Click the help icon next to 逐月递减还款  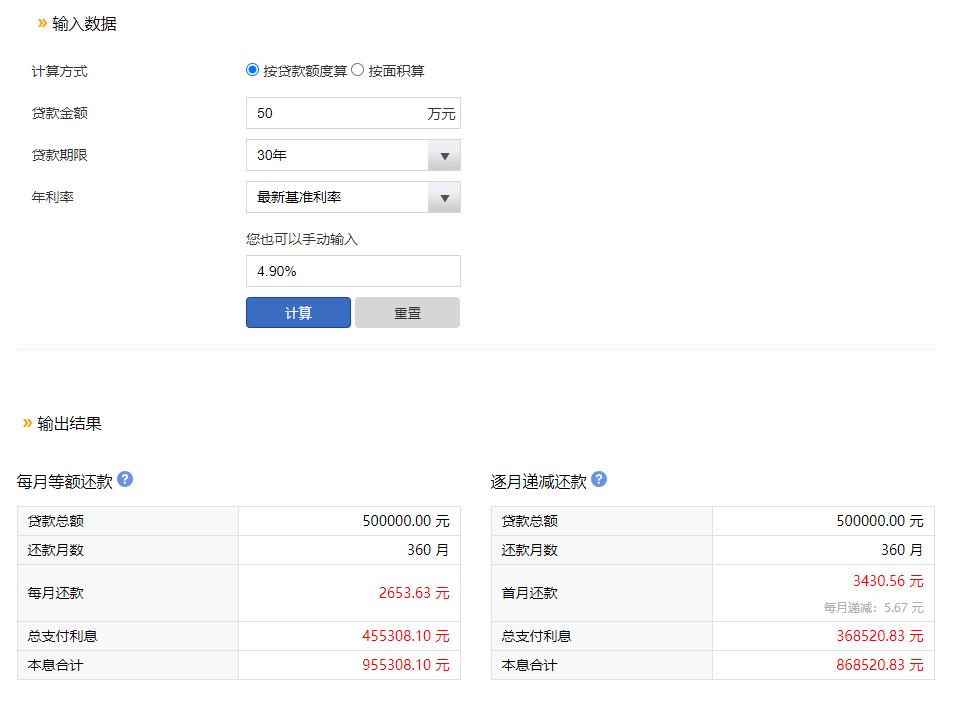pos(598,479)
